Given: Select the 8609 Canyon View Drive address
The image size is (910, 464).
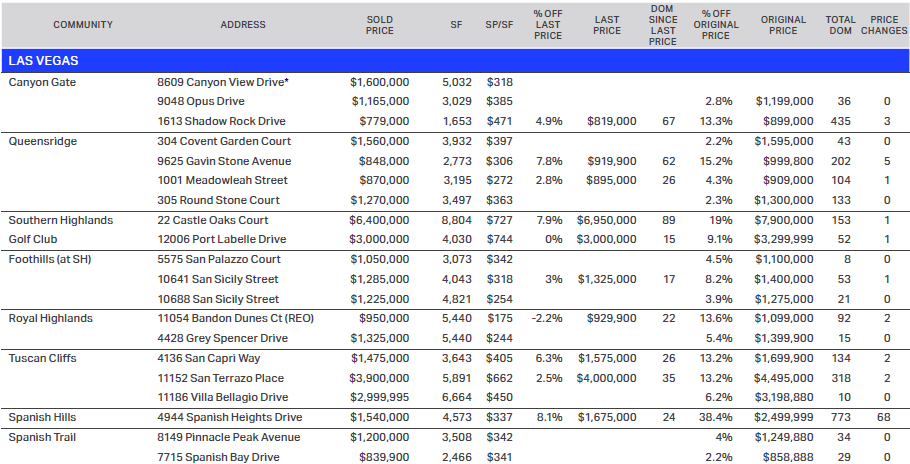Looking at the screenshot, I should coord(223,82).
